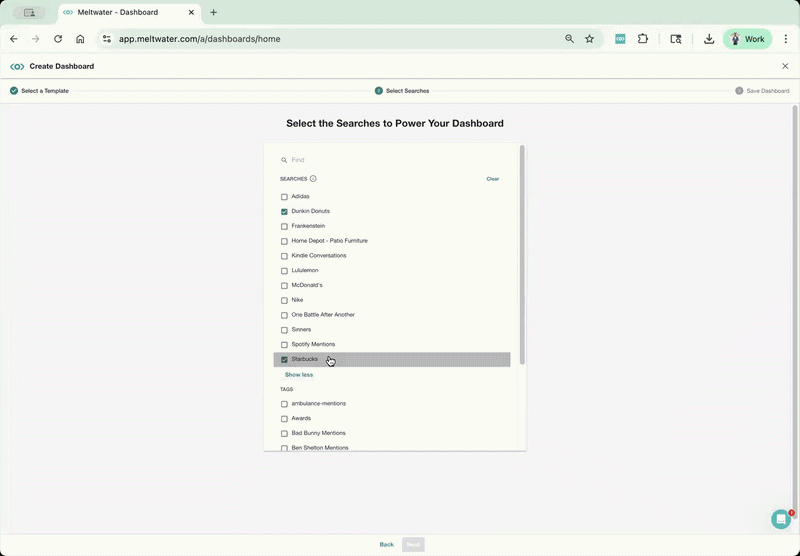Image resolution: width=800 pixels, height=556 pixels.
Task: Check the ambulance-mentions tag checkbox
Action: (284, 404)
